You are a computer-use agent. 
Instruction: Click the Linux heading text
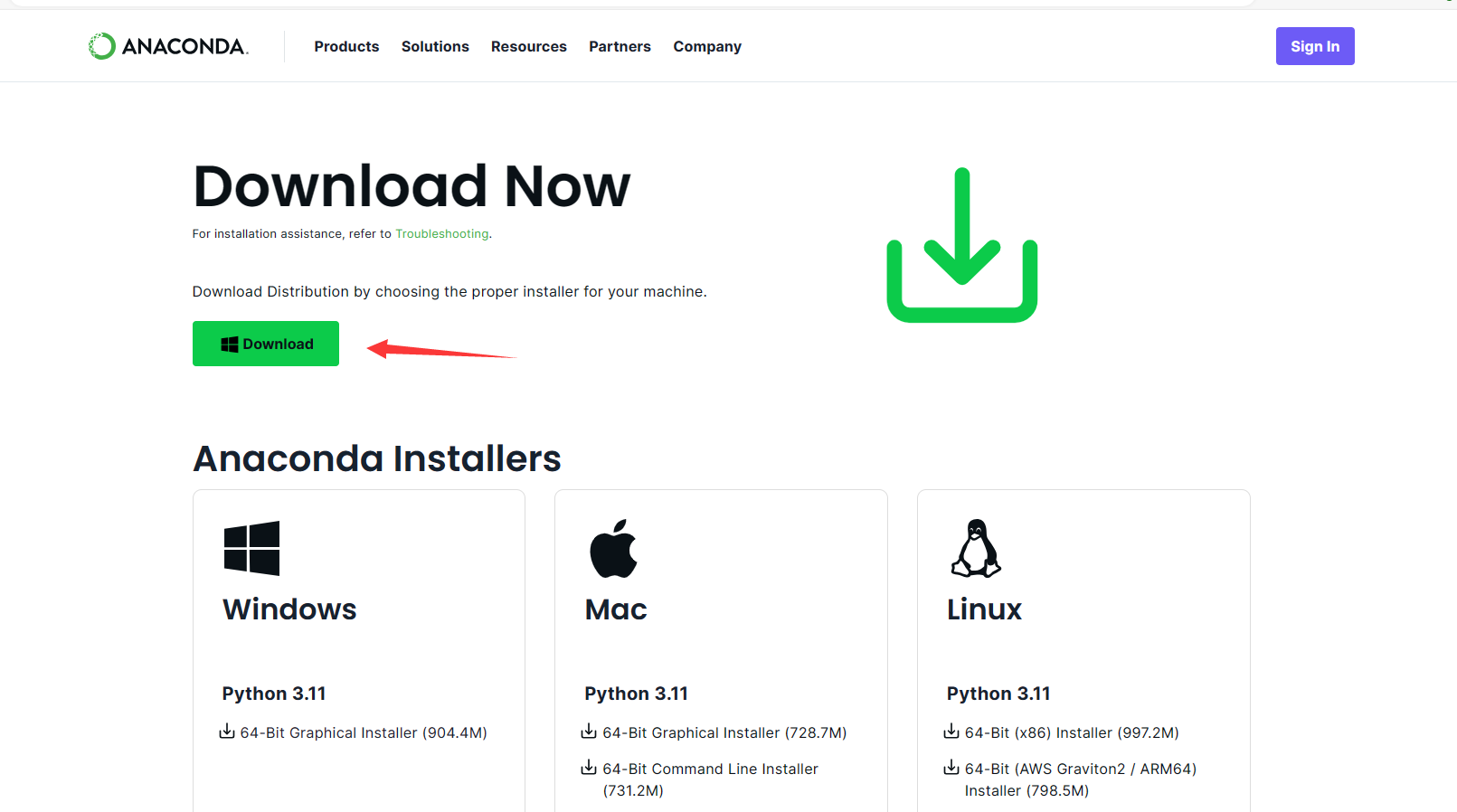(984, 609)
